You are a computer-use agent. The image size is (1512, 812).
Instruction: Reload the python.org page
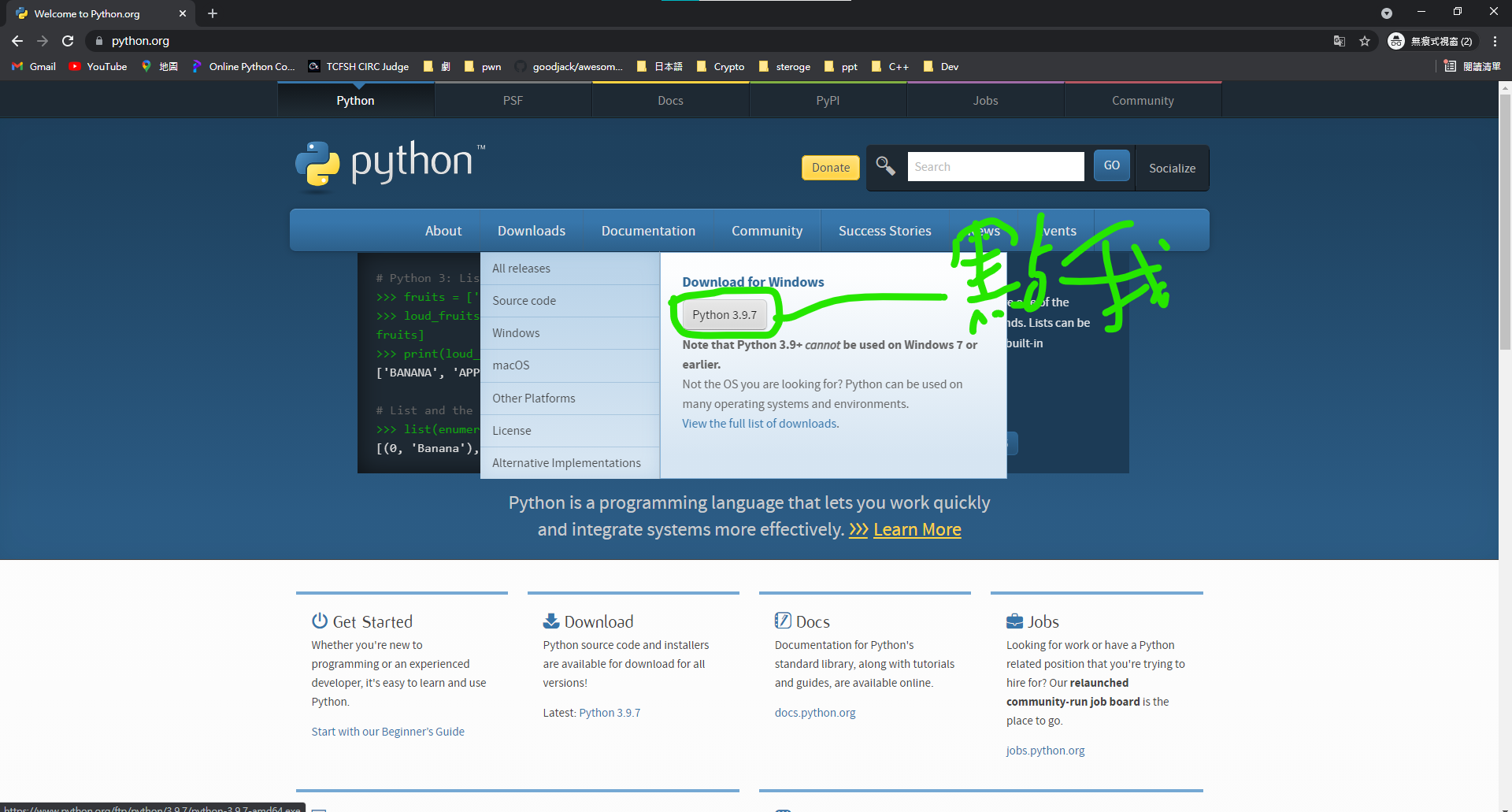[68, 41]
